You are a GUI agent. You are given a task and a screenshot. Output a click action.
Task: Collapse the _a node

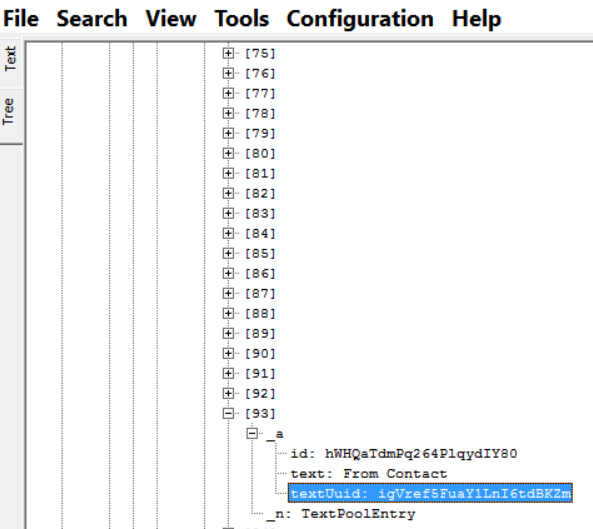(x=252, y=433)
